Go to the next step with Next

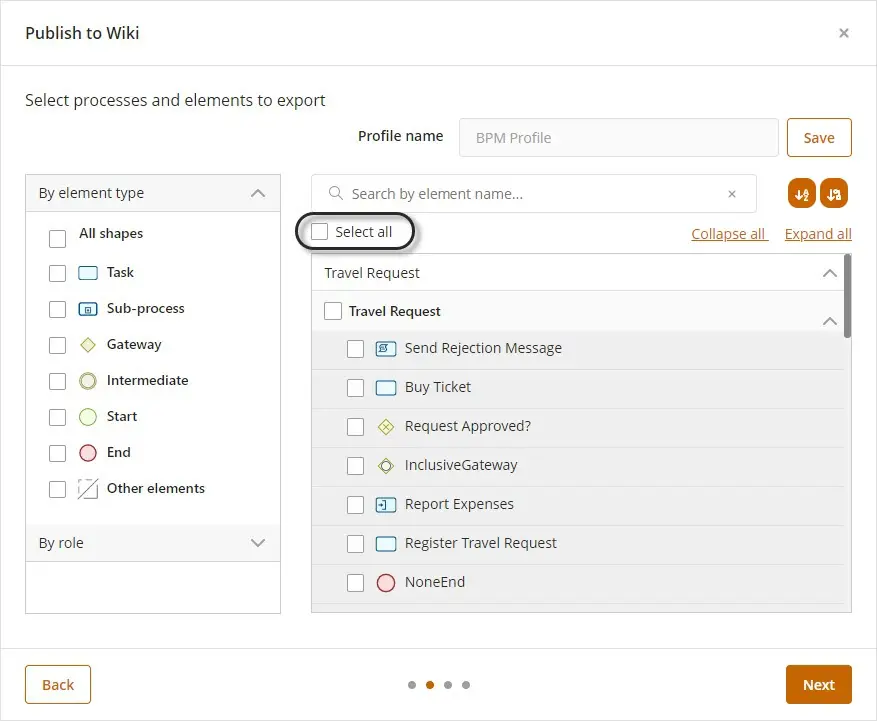818,684
